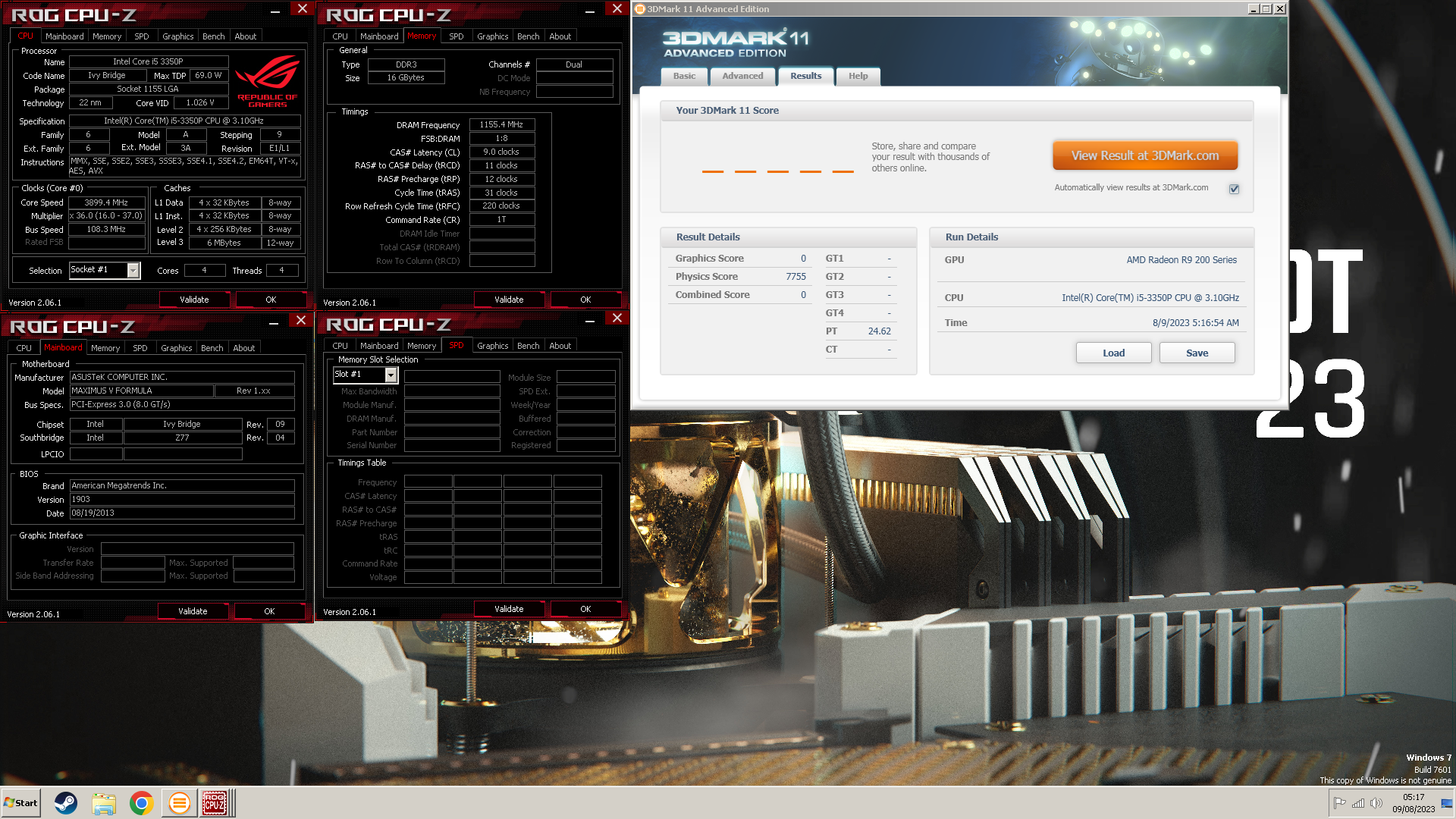The image size is (1456, 819).
Task: Open SPD tab in the Memory CPU-Z window
Action: [x=456, y=36]
